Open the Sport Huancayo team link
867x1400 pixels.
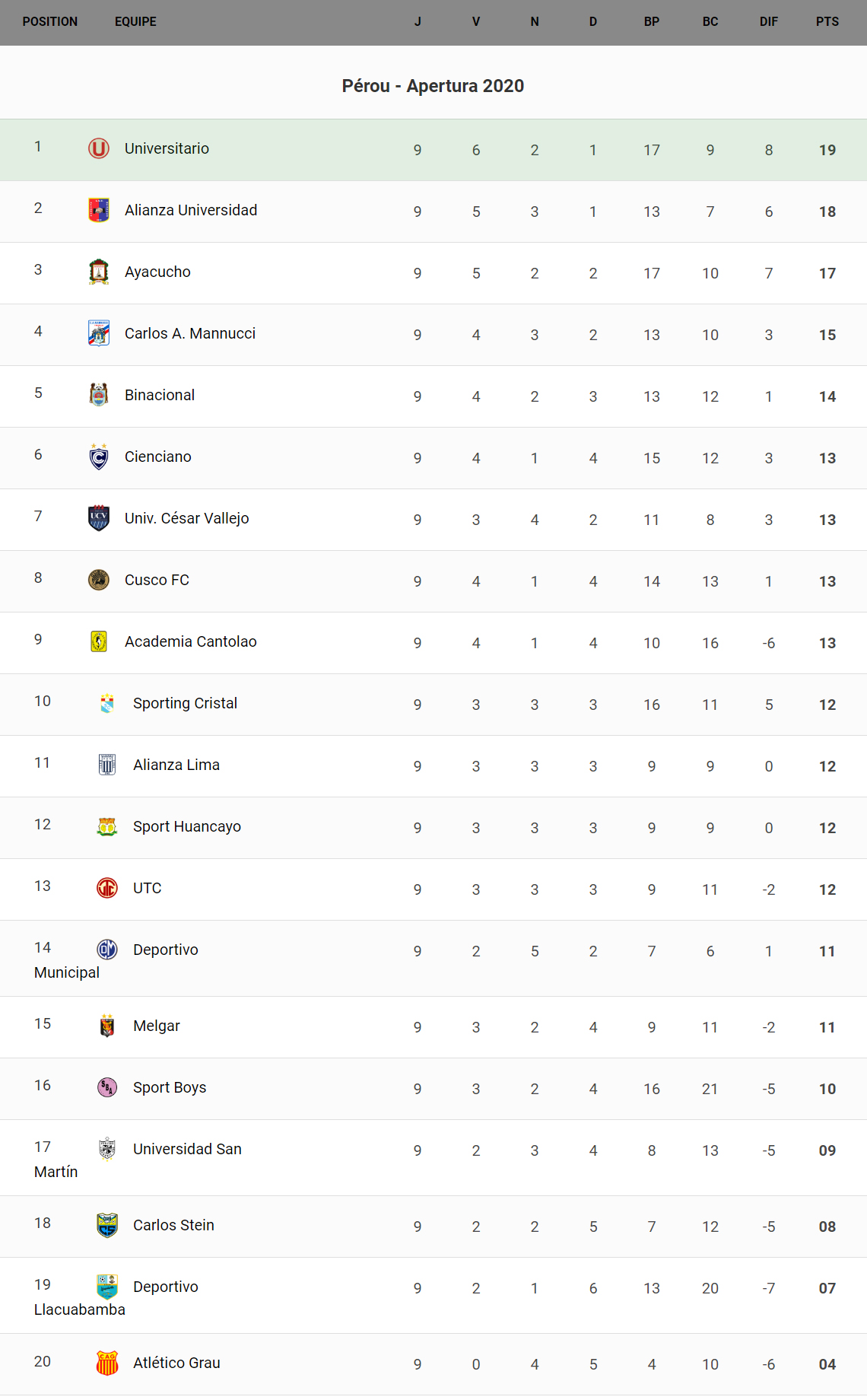pyautogui.click(x=187, y=826)
